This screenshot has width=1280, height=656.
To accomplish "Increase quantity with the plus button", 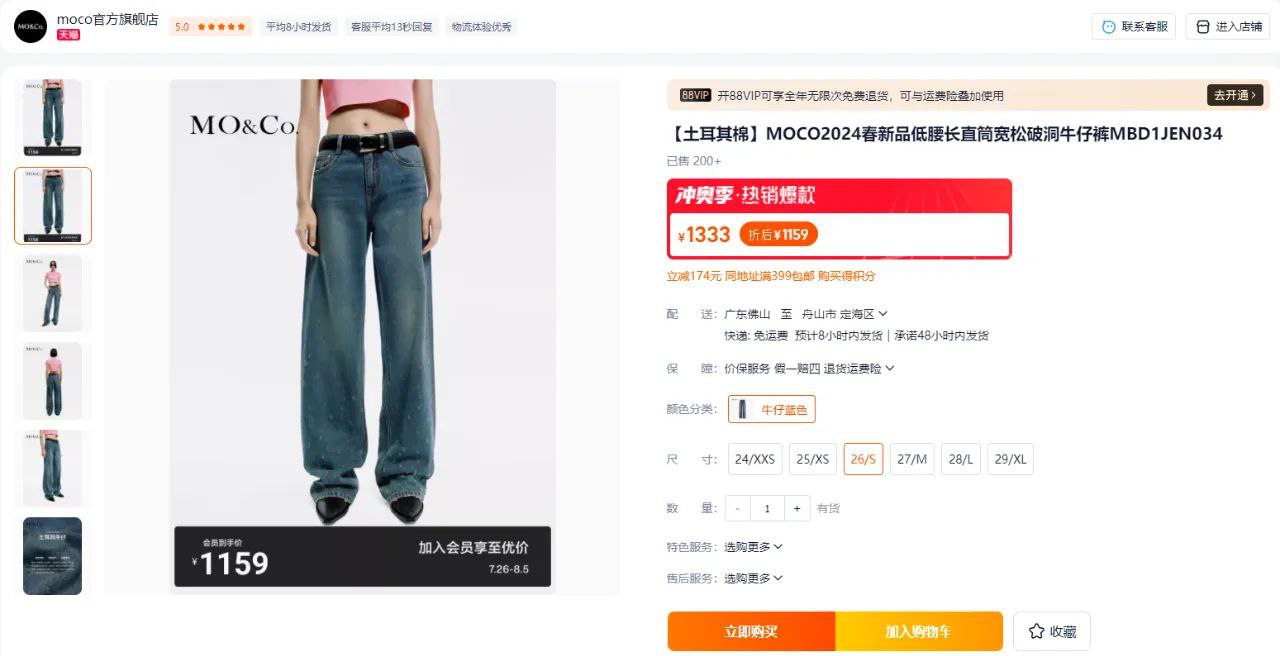I will click(x=797, y=508).
